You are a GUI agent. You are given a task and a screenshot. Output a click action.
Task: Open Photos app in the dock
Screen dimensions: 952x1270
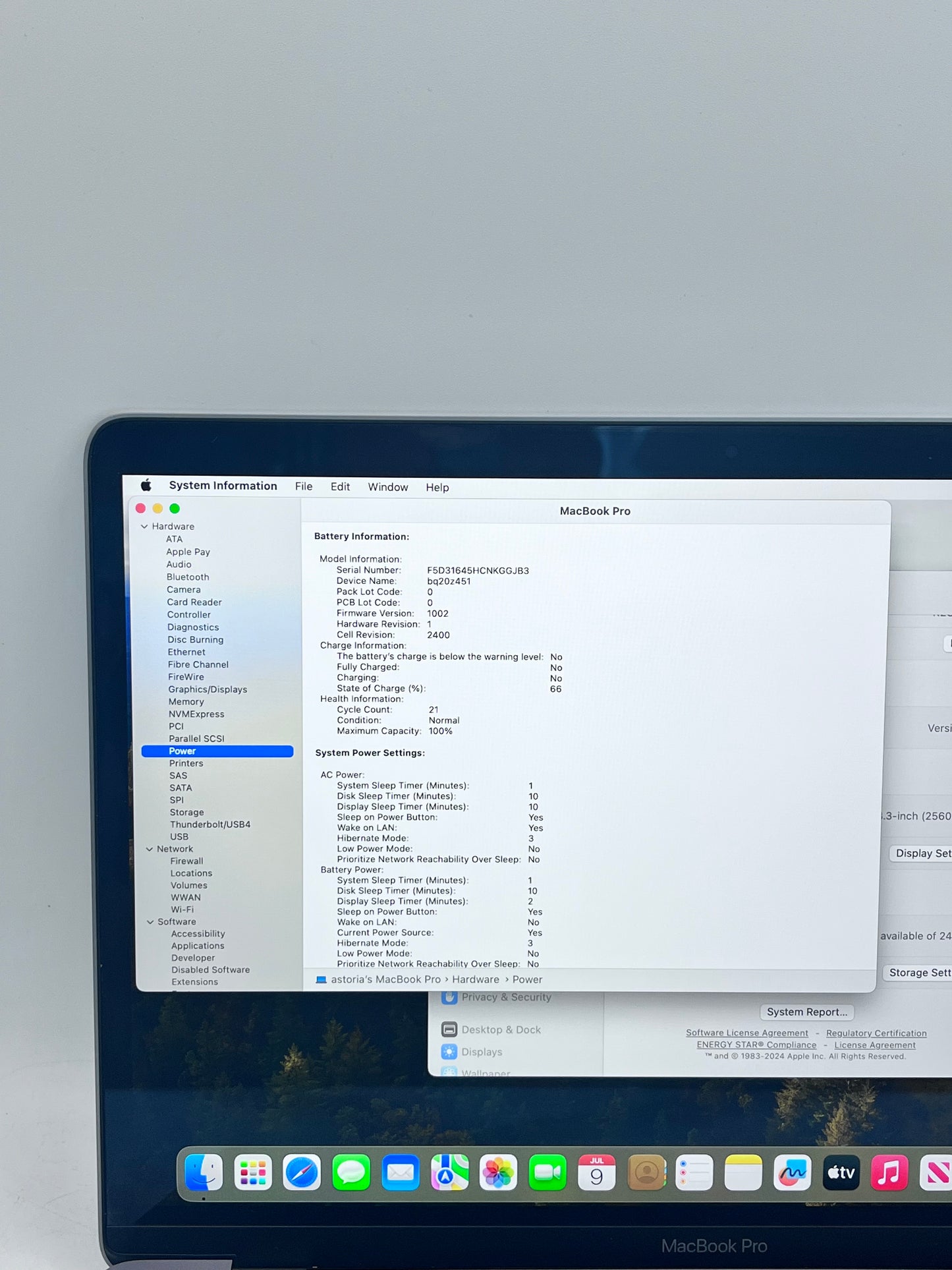coord(499,1172)
